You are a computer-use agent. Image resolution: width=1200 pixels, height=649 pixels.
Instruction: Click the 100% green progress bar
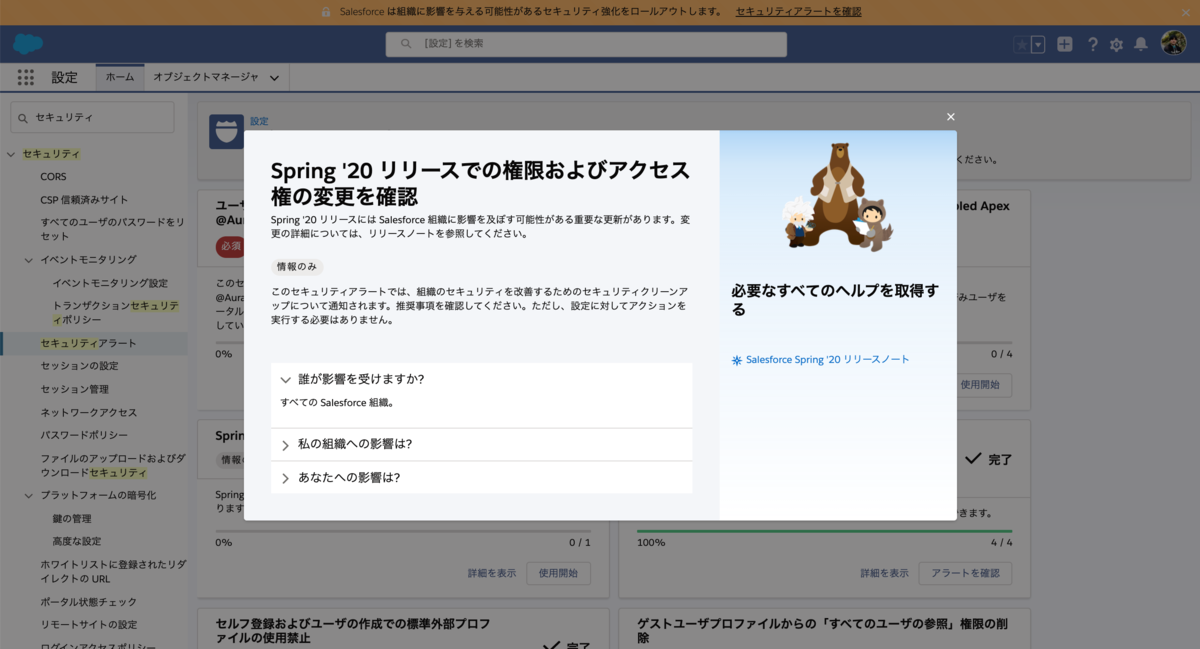824,531
